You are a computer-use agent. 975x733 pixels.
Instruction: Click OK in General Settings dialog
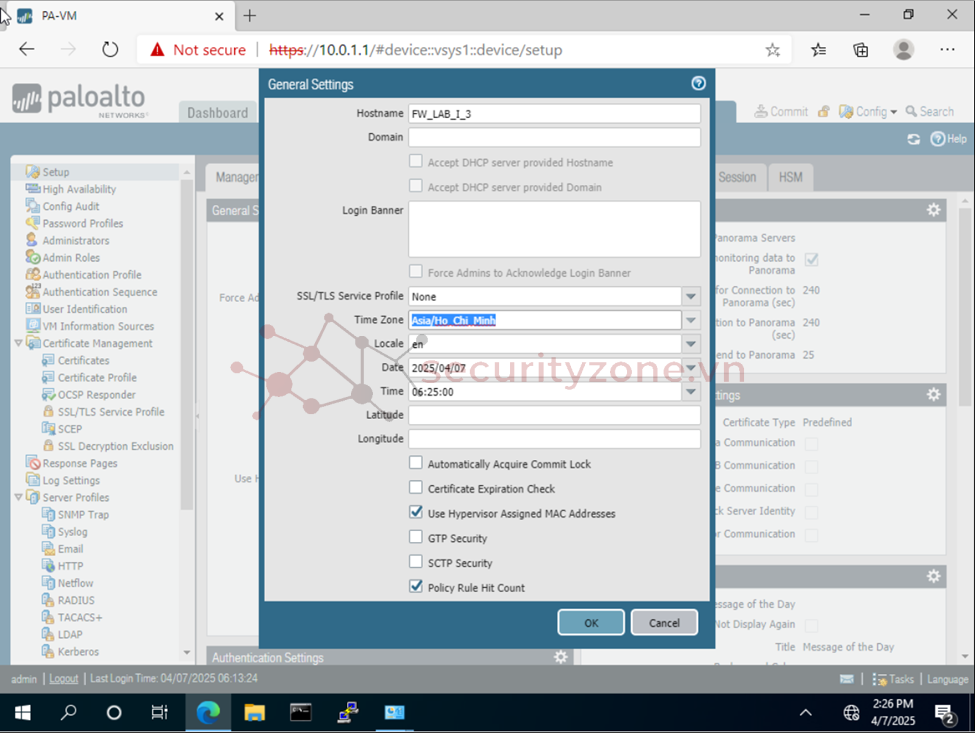[591, 622]
